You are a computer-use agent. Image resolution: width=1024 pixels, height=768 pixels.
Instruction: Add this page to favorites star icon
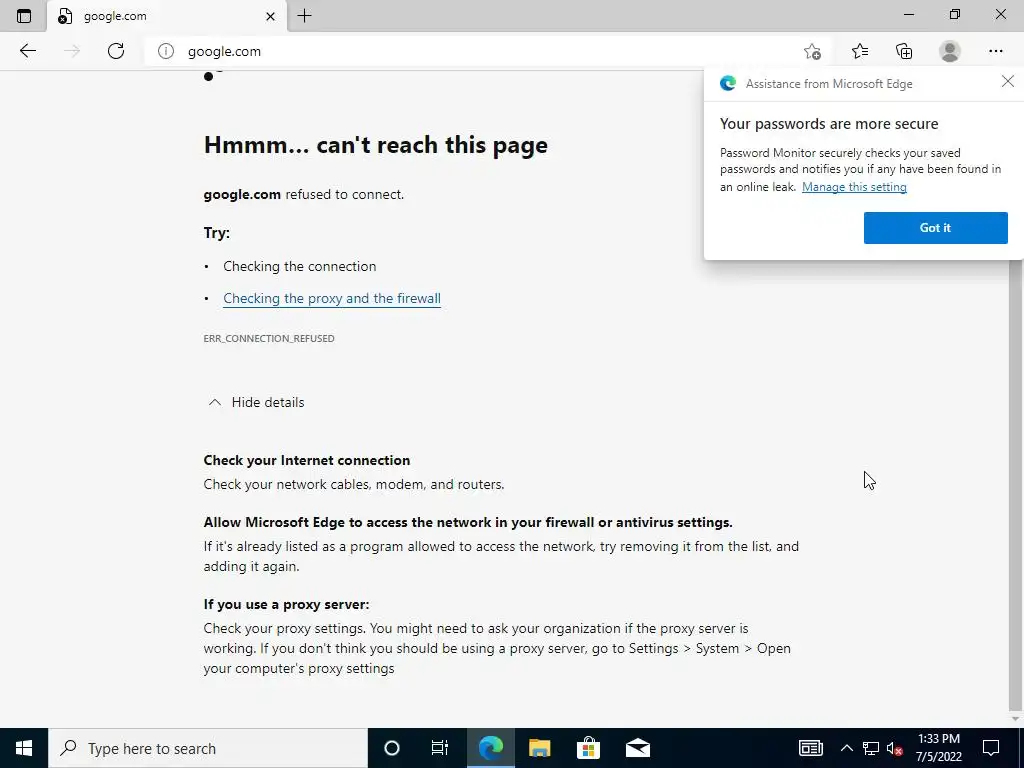click(812, 51)
